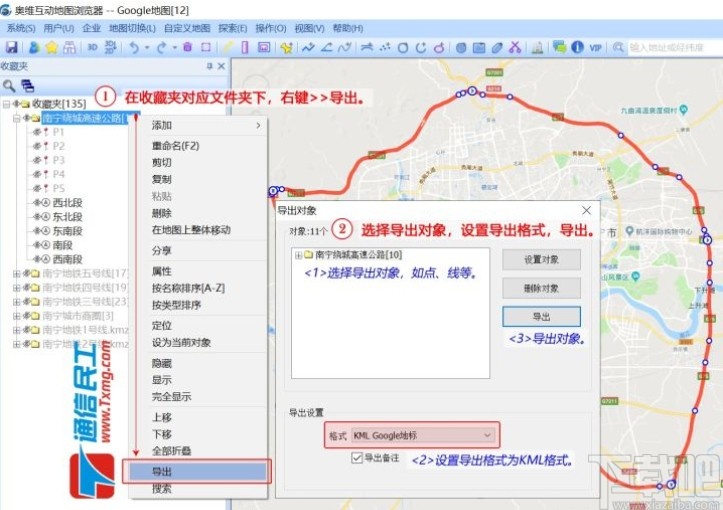Screen dimensions: 723x510
Task: Close the 收藏夹 panel
Action: (x=221, y=66)
